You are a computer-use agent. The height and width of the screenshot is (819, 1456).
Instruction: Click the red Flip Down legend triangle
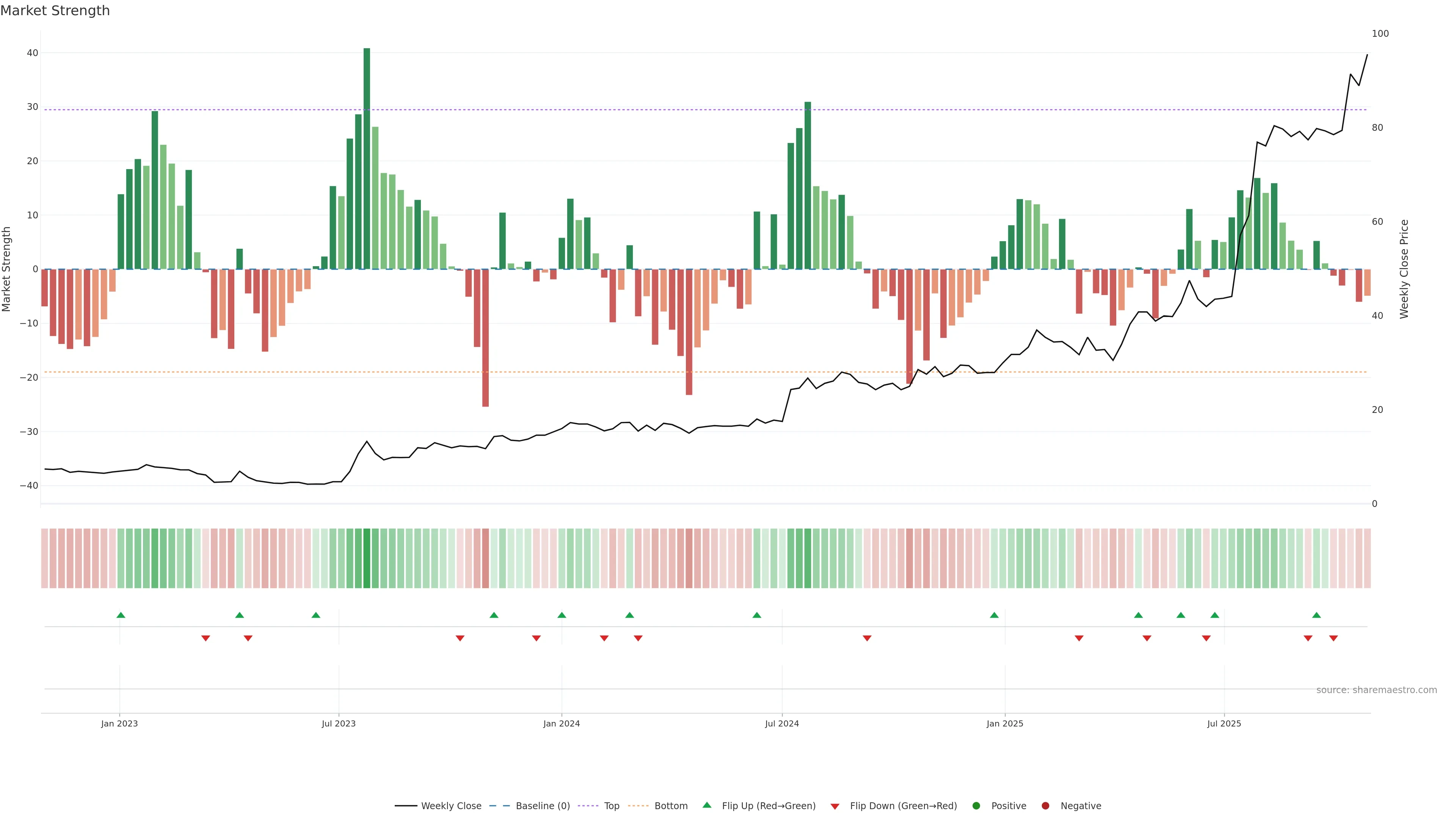(835, 806)
